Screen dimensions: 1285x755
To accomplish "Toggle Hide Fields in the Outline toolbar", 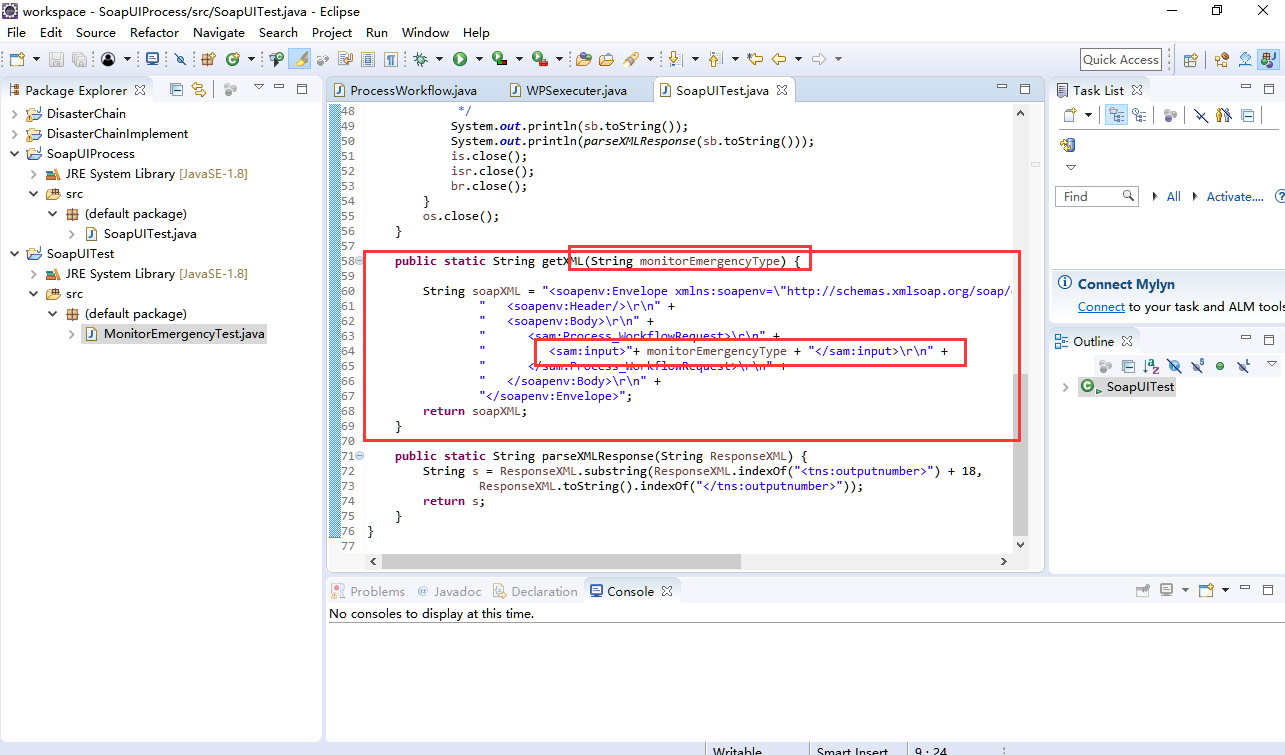I will point(1172,366).
